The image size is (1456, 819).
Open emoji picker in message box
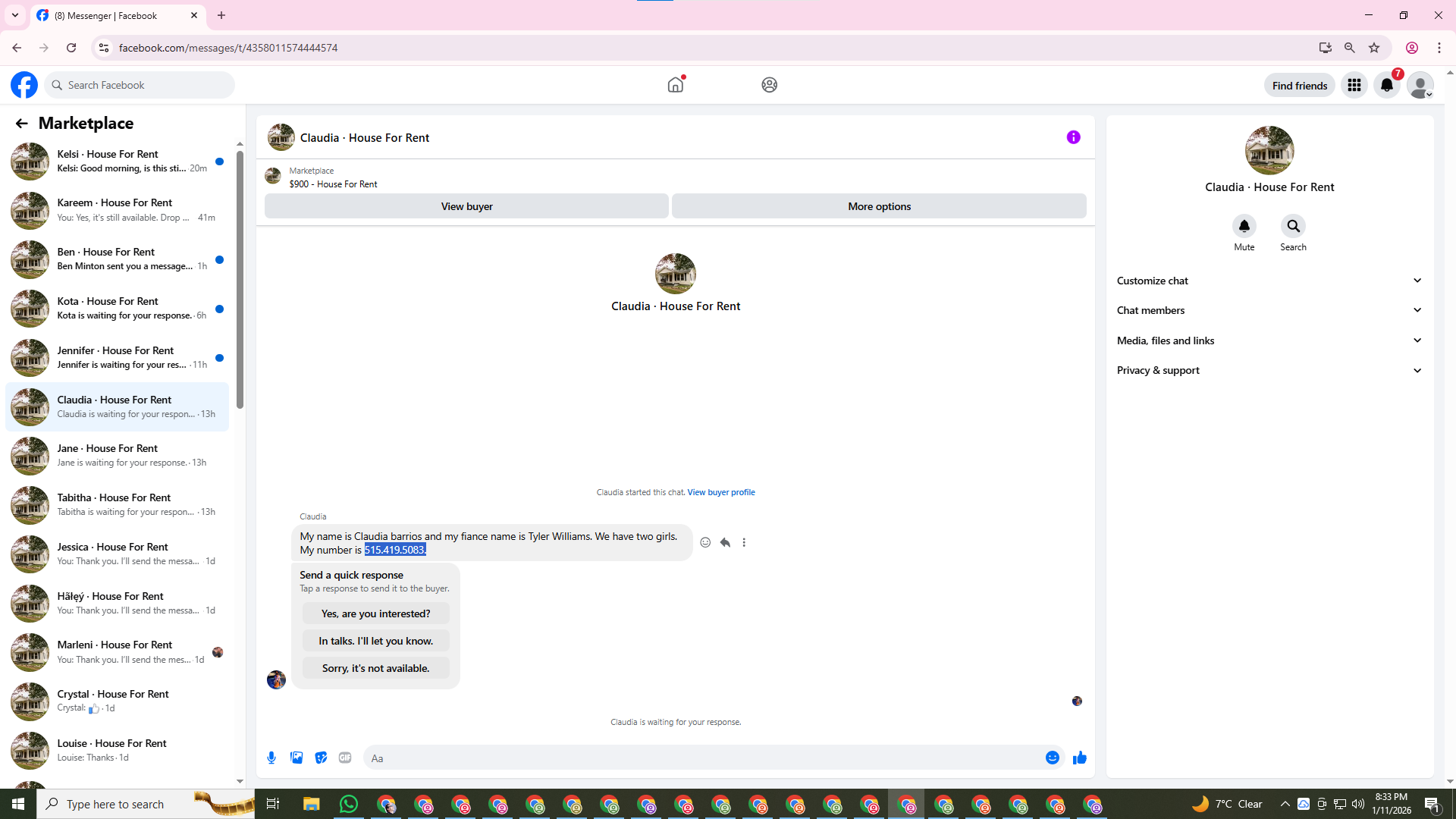pyautogui.click(x=1053, y=758)
